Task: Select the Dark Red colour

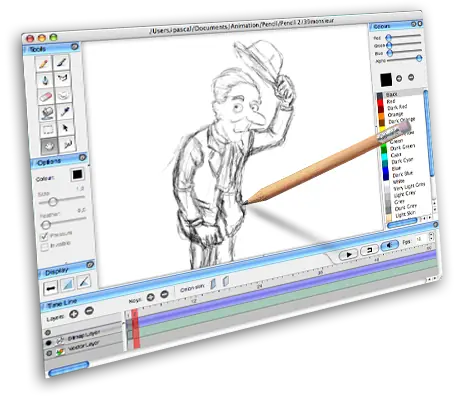Action: tap(397, 107)
